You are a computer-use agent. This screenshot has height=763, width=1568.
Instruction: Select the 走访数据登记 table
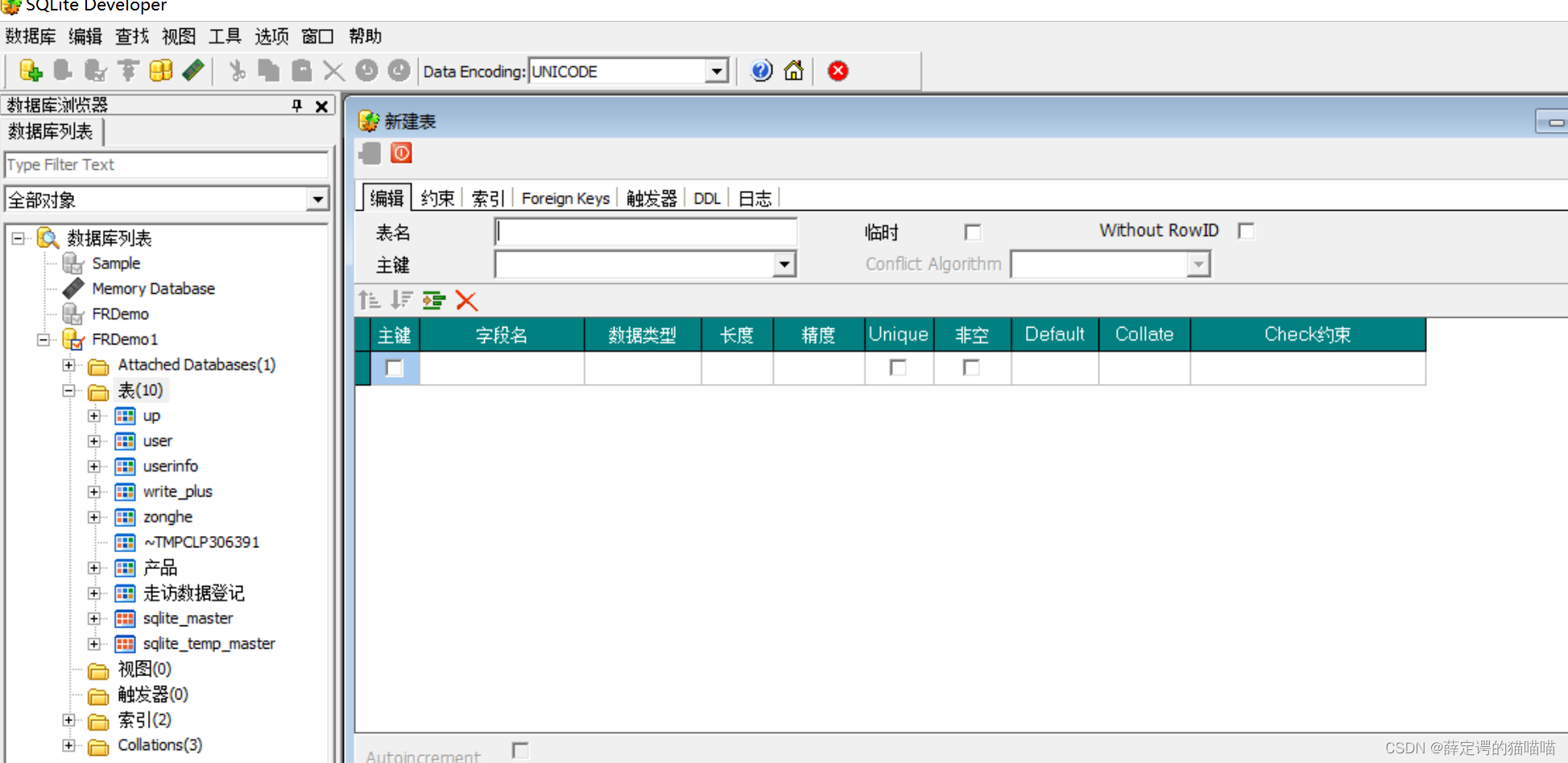[193, 593]
